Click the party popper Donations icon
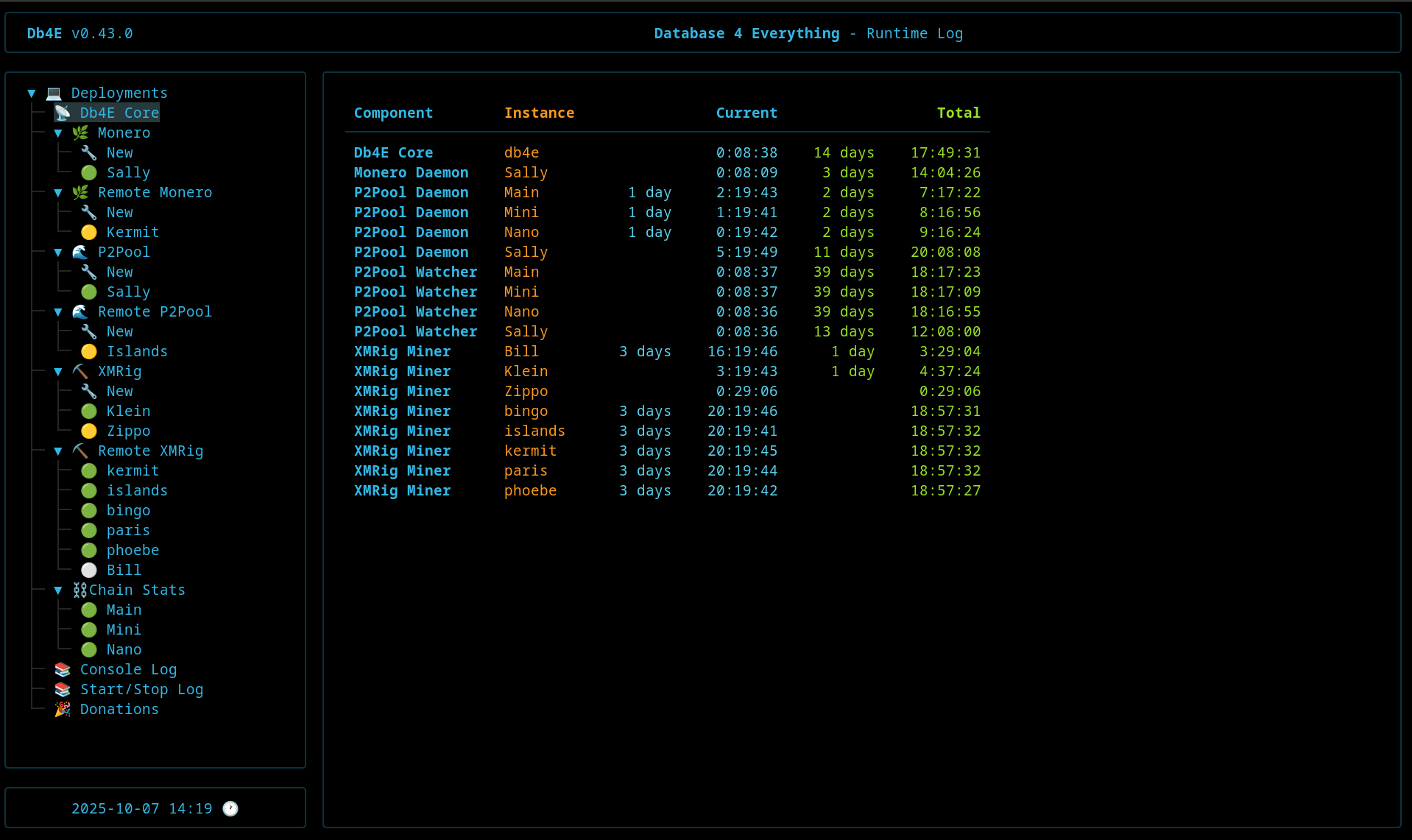 point(63,709)
